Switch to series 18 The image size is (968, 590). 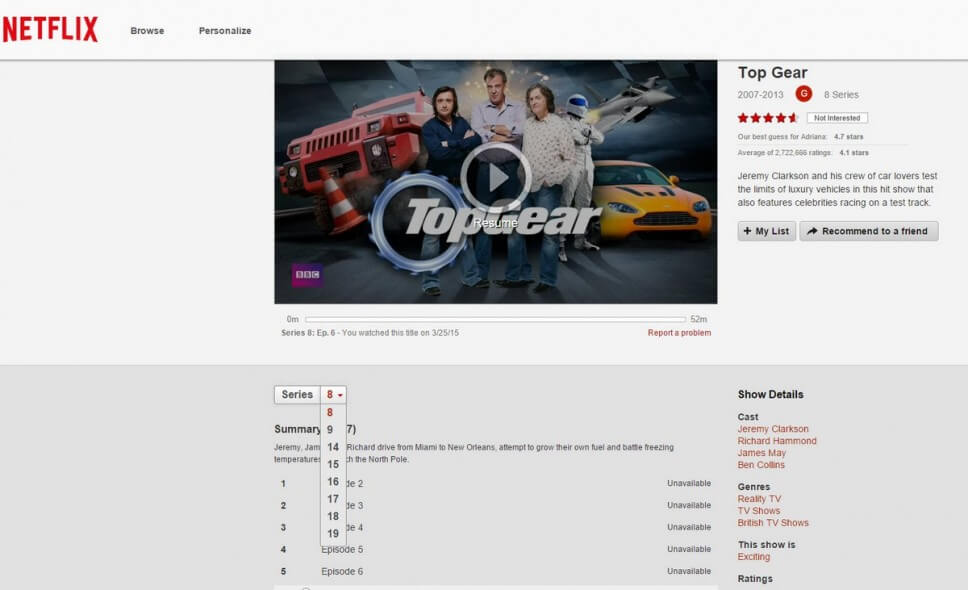pyautogui.click(x=333, y=516)
